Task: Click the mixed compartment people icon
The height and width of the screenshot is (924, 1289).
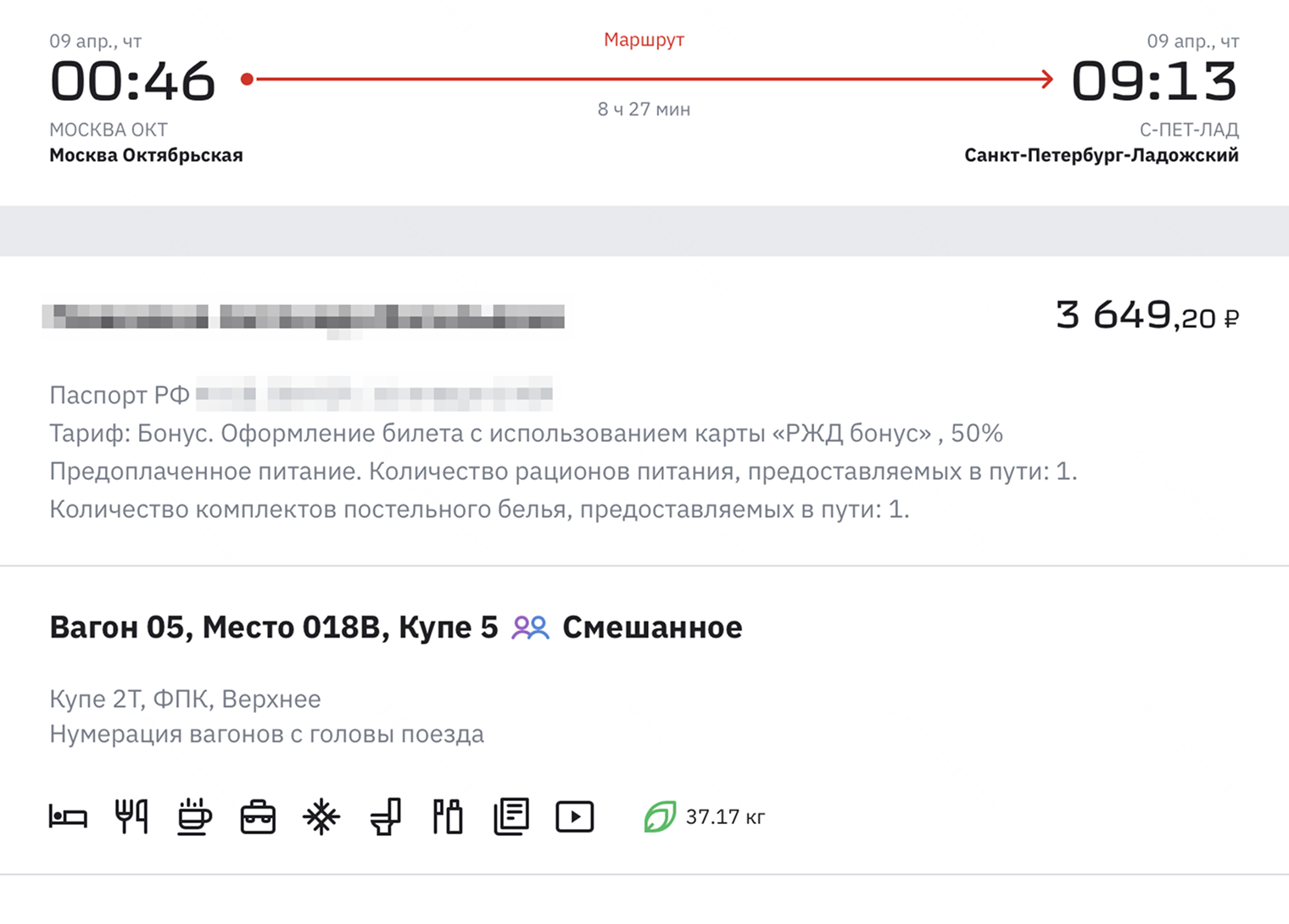Action: (531, 628)
